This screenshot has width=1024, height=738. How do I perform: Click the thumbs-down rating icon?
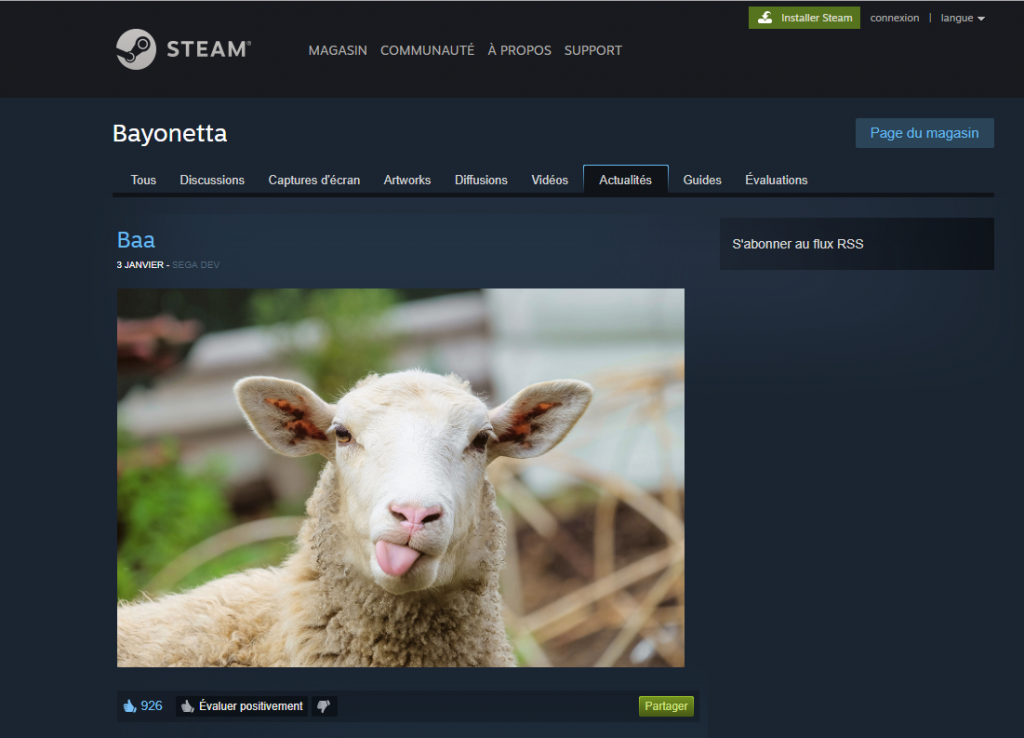click(323, 706)
